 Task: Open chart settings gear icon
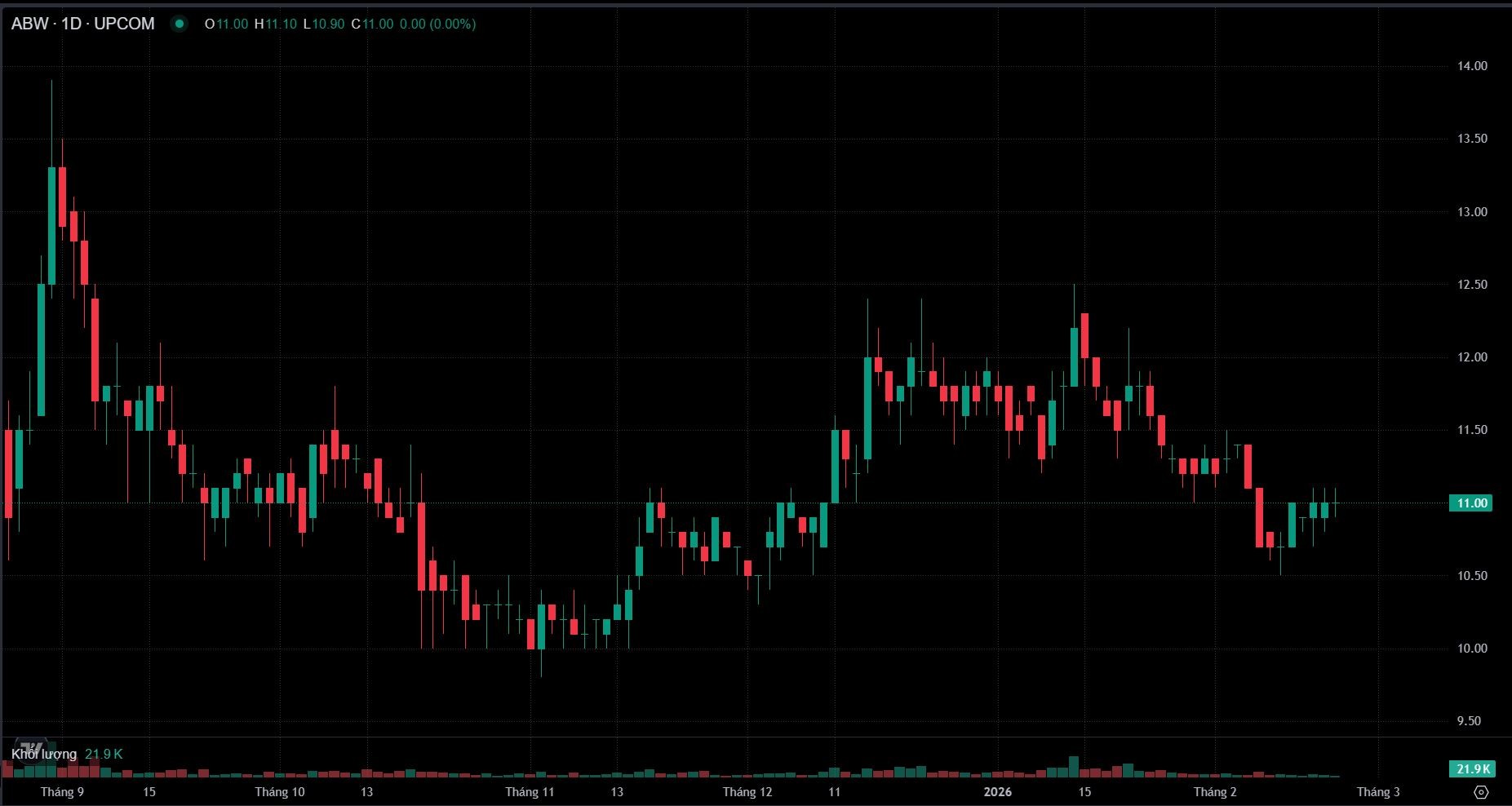click(1481, 792)
